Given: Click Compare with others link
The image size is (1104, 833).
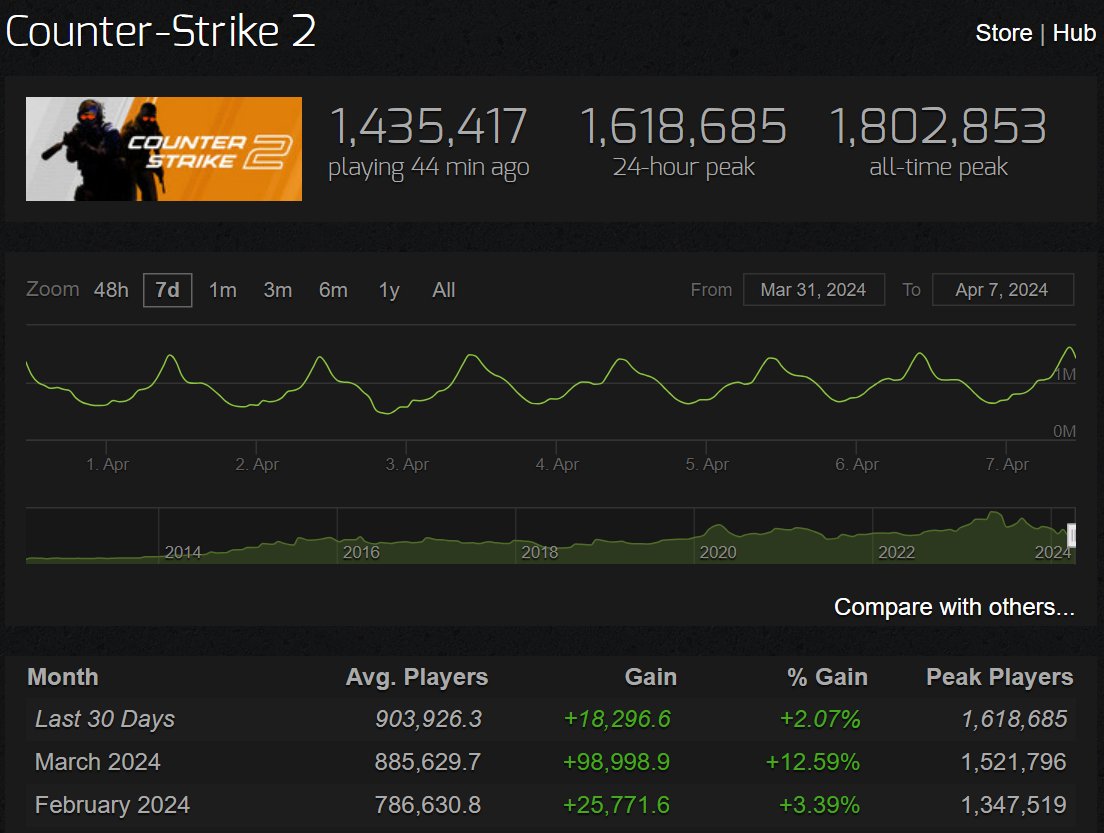Looking at the screenshot, I should click(x=954, y=607).
